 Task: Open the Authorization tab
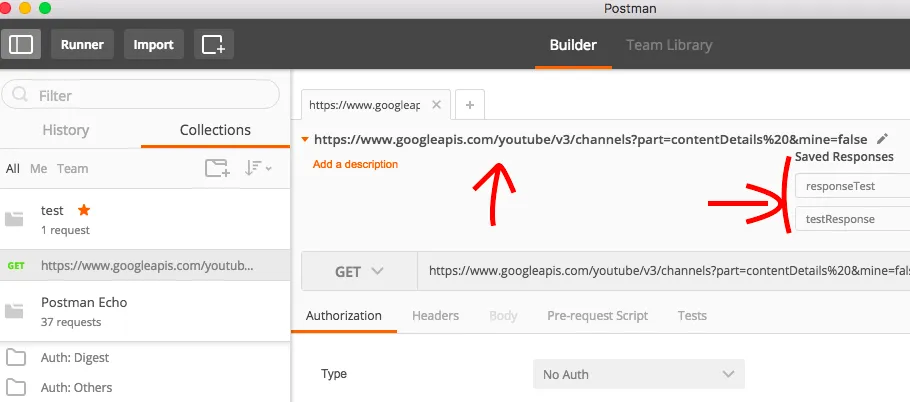(344, 316)
